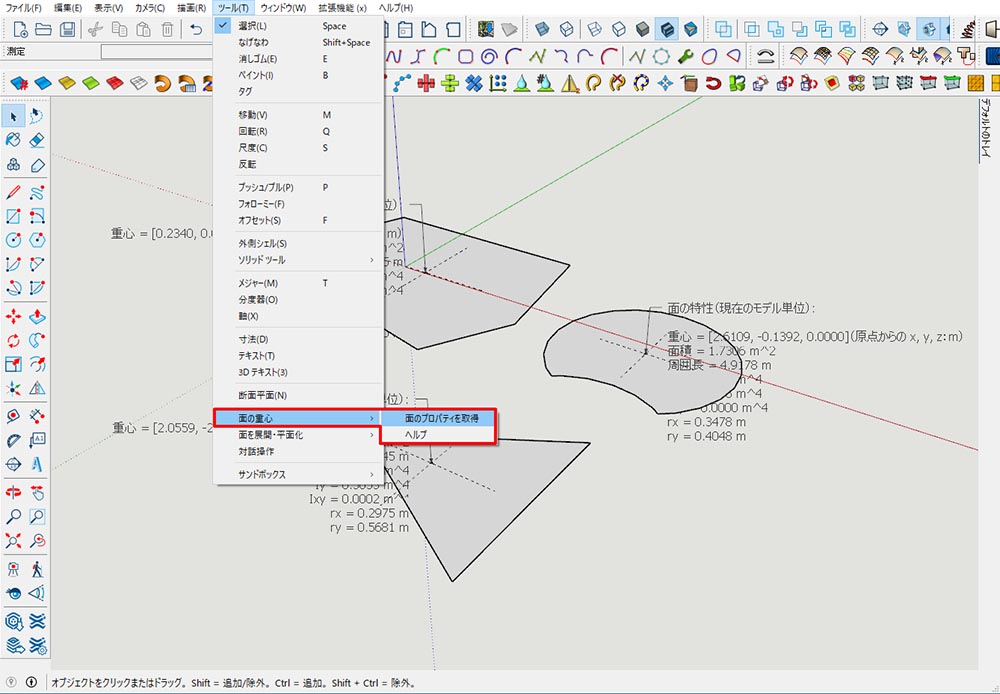The height and width of the screenshot is (694, 1000).
Task: Expand the ソリッド ツール submenu
Action: tap(298, 260)
